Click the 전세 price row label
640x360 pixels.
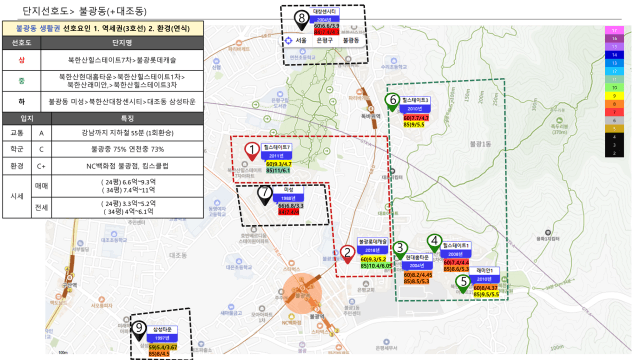pos(41,208)
